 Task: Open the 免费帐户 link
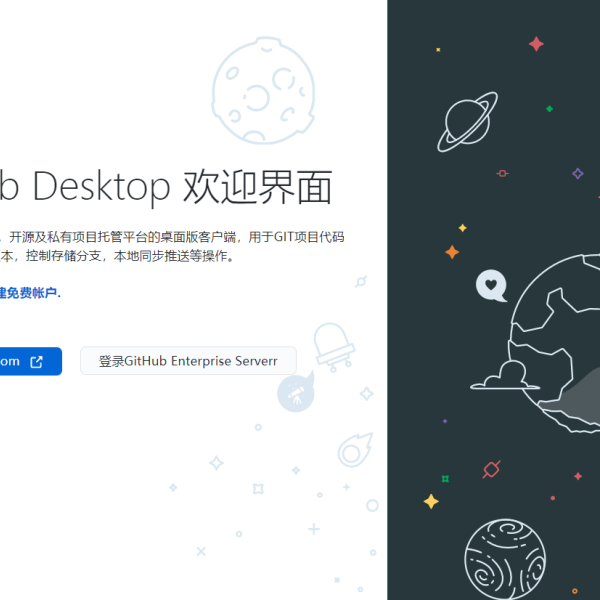pyautogui.click(x=29, y=293)
